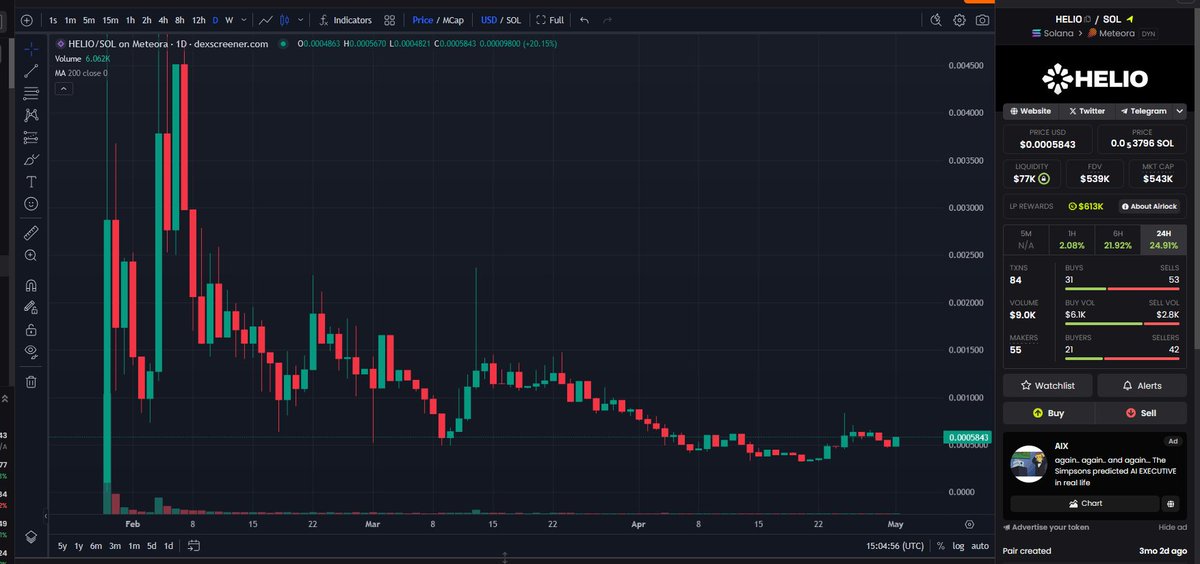This screenshot has height=564, width=1200.
Task: Select the brush drawing tool
Action: 31,159
